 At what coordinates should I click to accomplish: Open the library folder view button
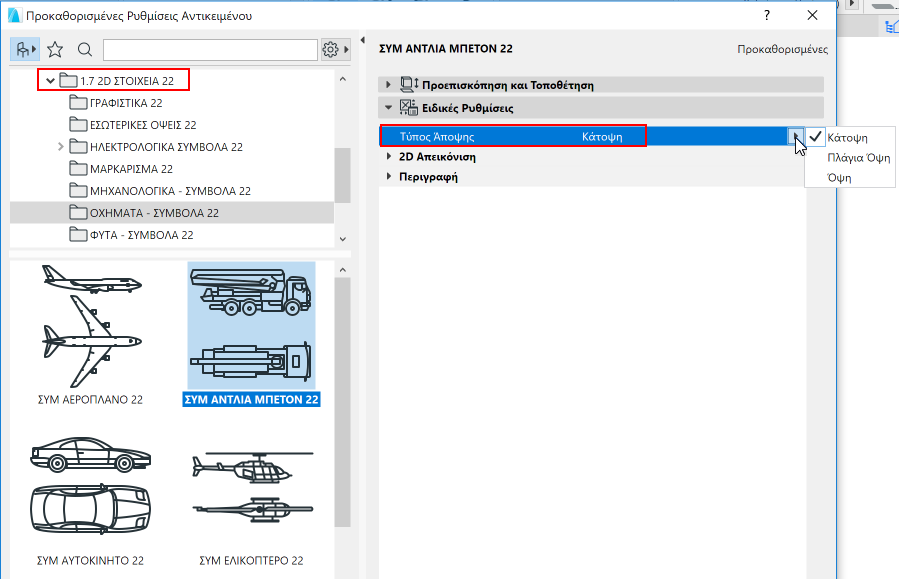(x=25, y=50)
